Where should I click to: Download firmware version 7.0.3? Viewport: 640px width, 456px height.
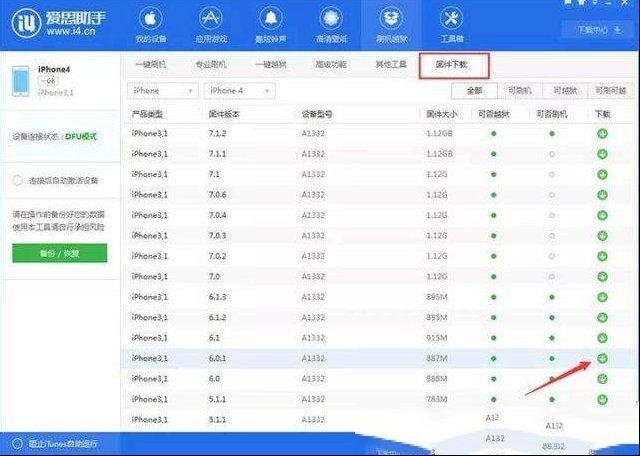[x=602, y=236]
